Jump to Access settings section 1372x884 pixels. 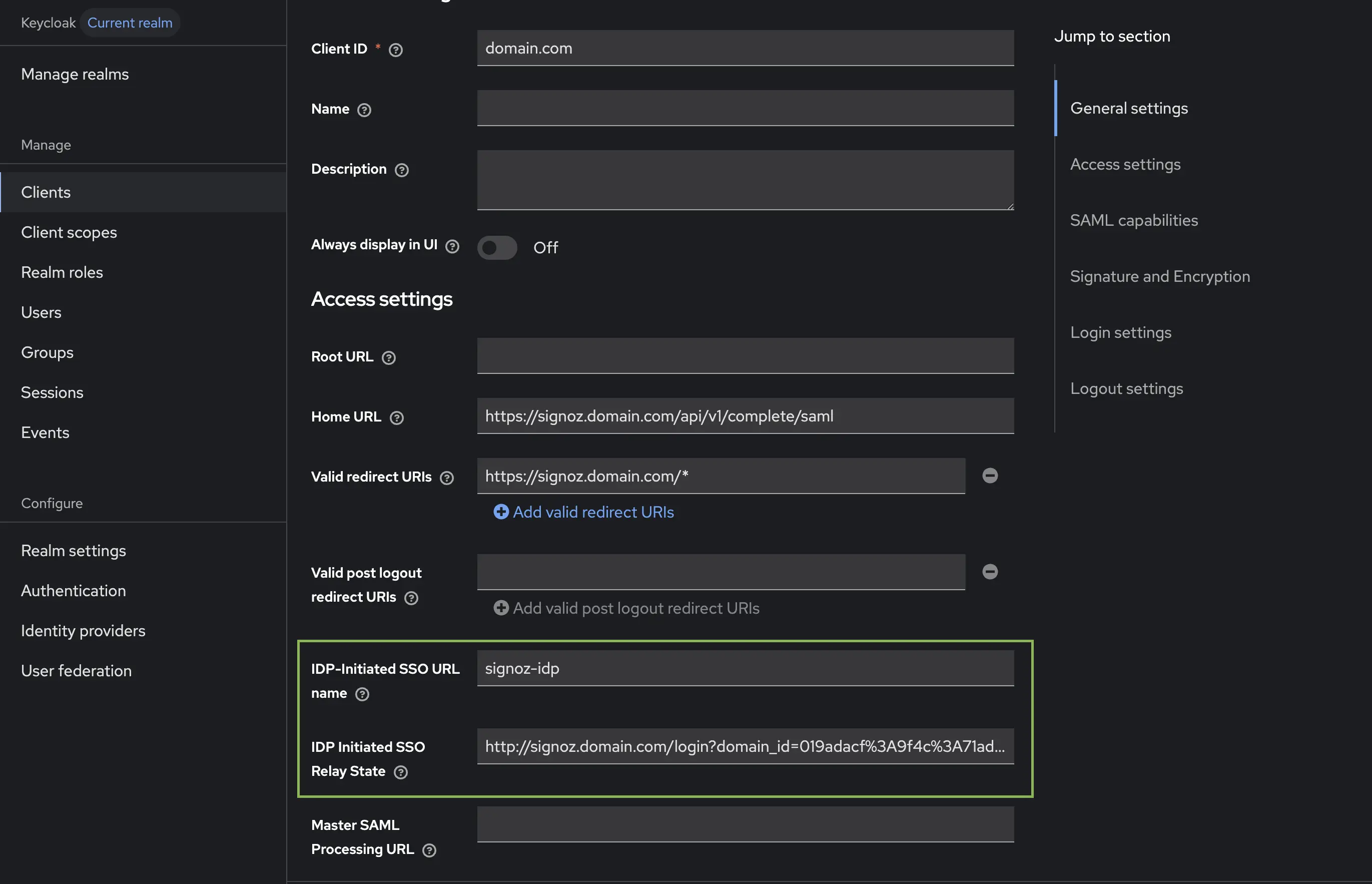coord(1125,164)
